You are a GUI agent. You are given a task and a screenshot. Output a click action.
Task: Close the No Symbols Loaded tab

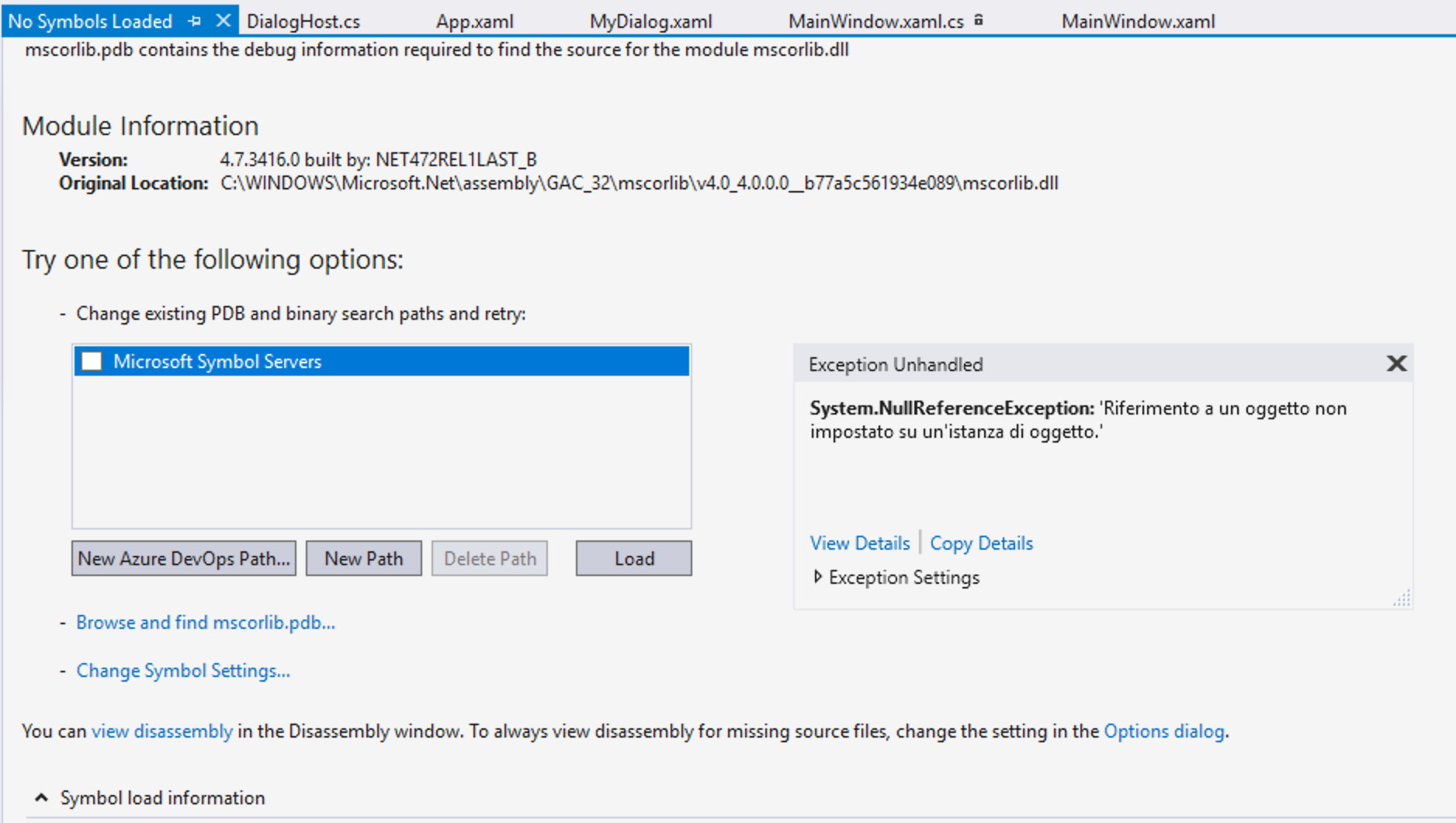tap(224, 20)
